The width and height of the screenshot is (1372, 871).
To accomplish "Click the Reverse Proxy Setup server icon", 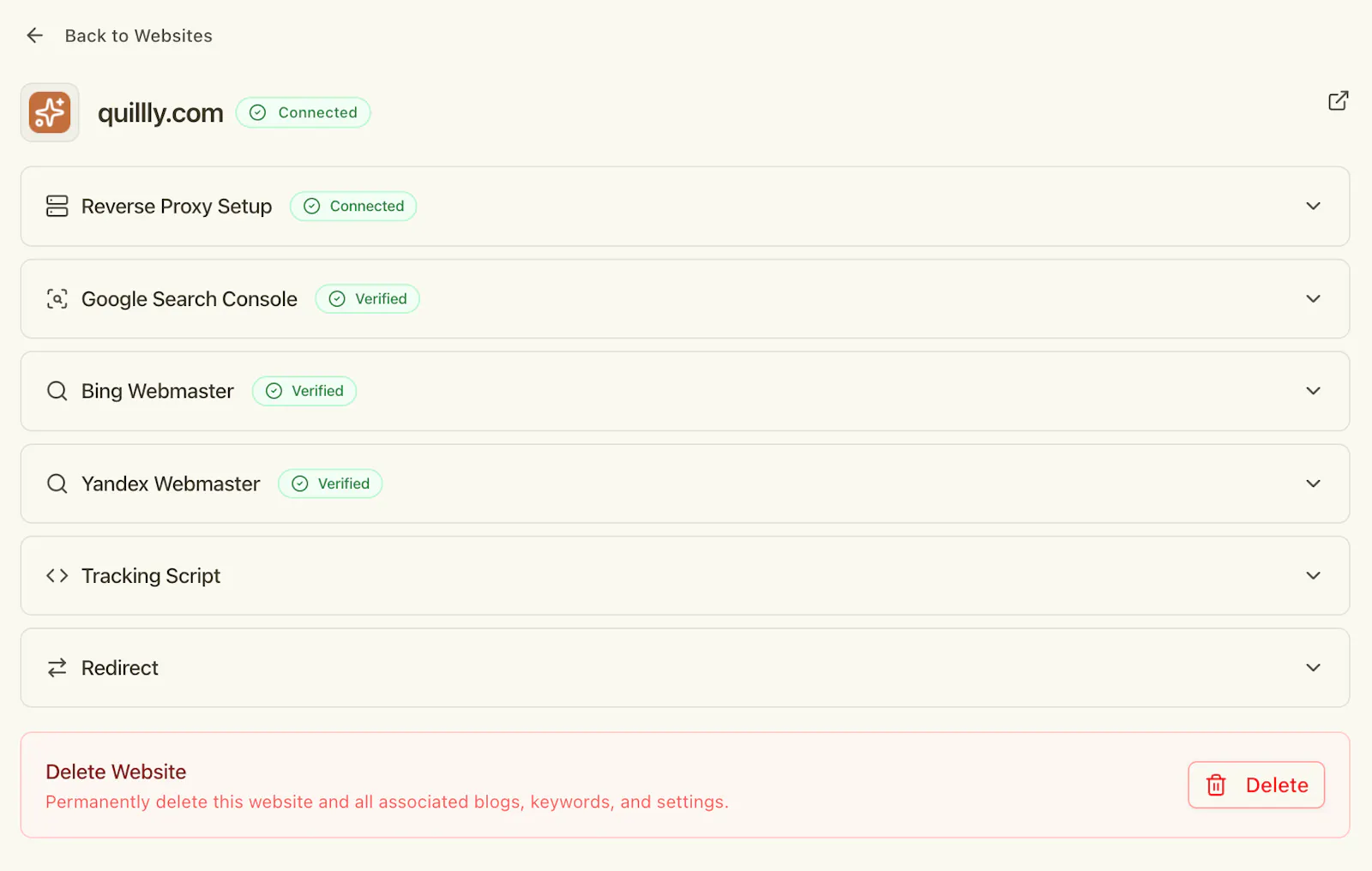I will tap(57, 206).
